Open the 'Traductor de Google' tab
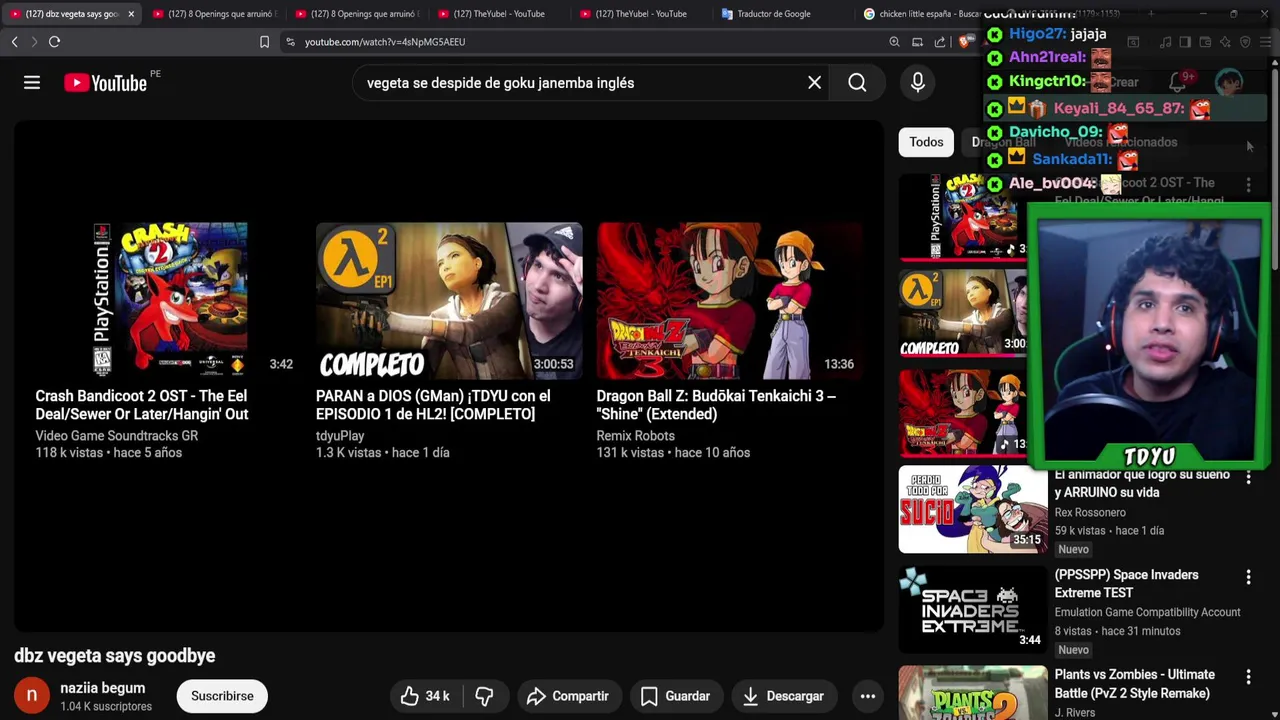 point(784,14)
